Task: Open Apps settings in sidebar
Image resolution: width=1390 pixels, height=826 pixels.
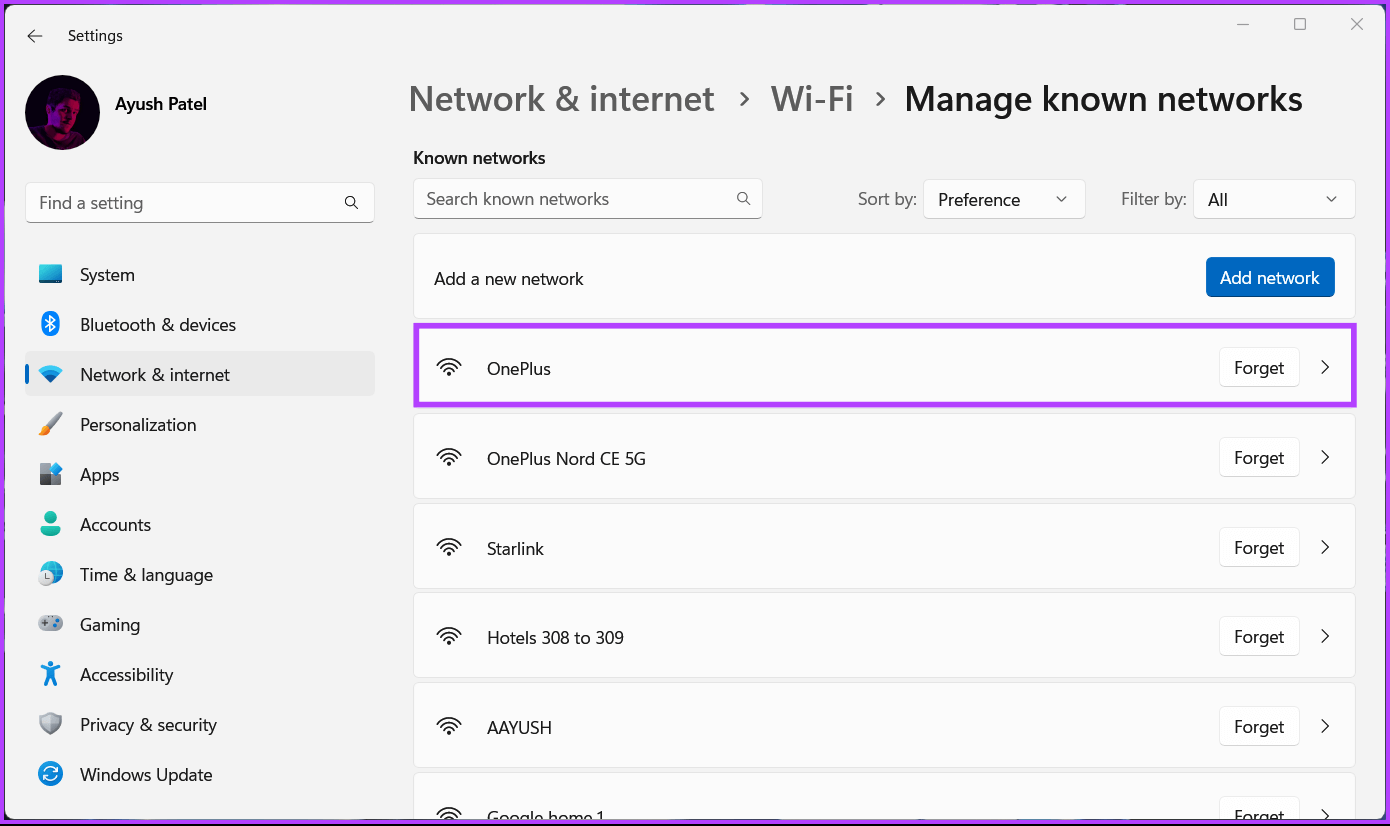Action: tap(200, 474)
